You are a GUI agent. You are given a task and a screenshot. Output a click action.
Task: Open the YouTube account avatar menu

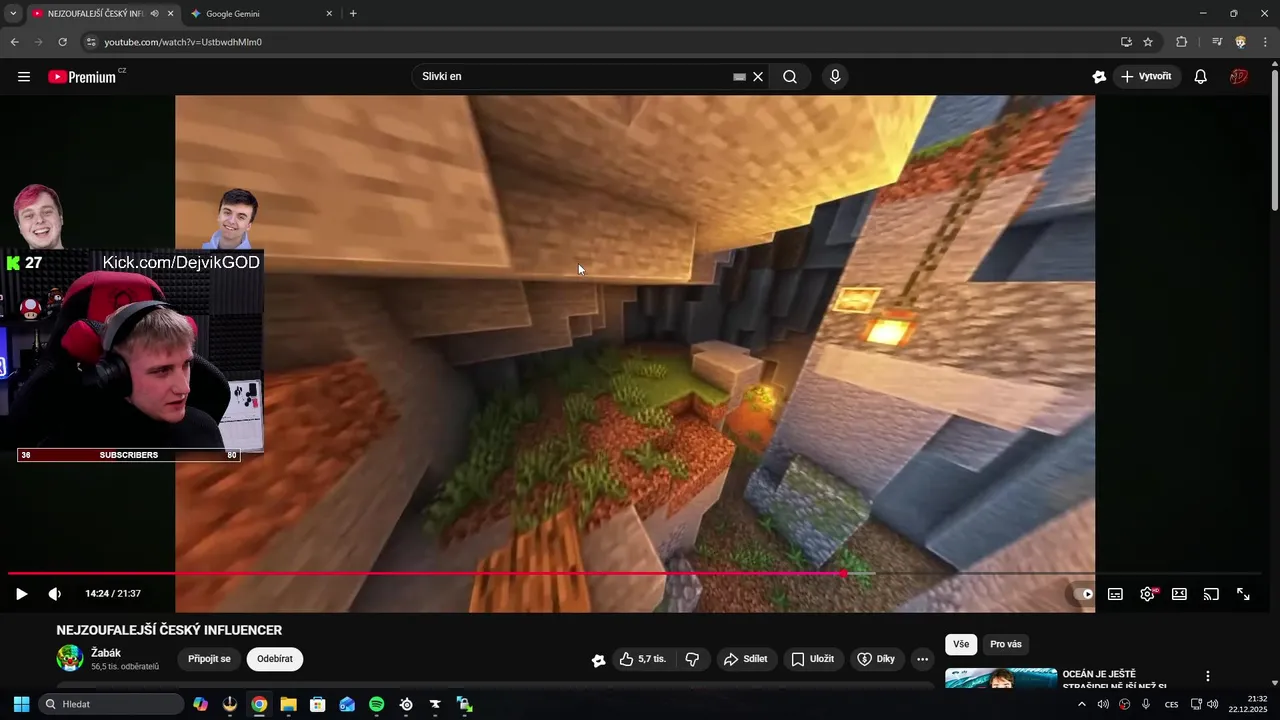[1239, 77]
